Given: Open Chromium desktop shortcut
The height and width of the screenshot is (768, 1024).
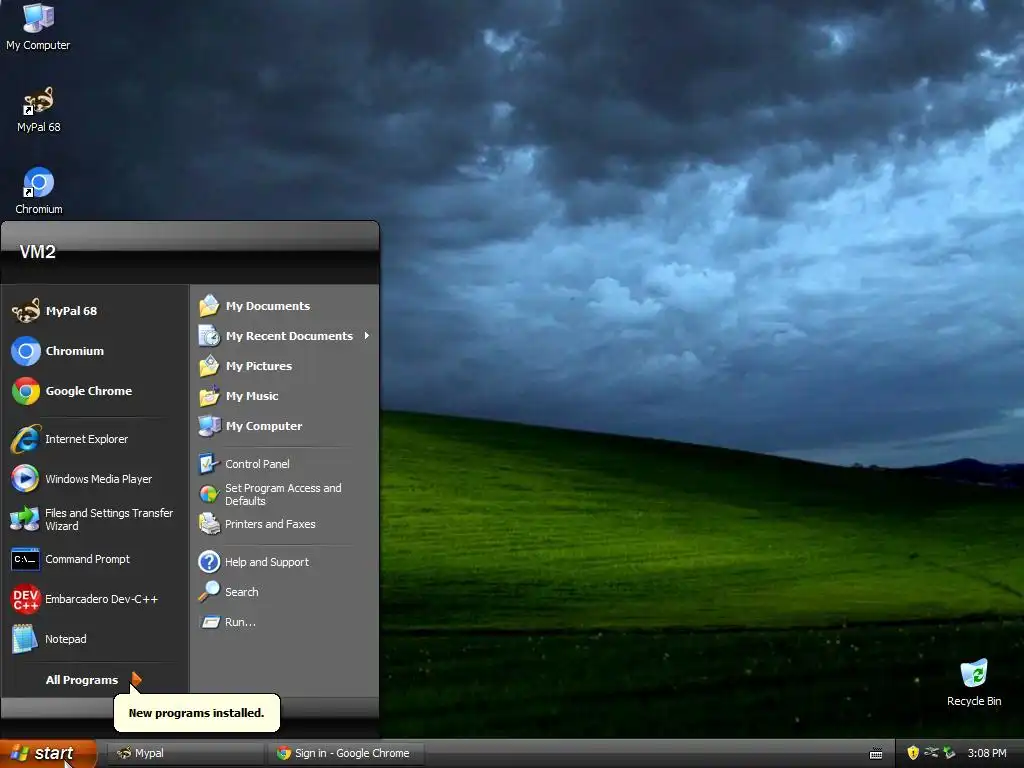Looking at the screenshot, I should tap(39, 191).
